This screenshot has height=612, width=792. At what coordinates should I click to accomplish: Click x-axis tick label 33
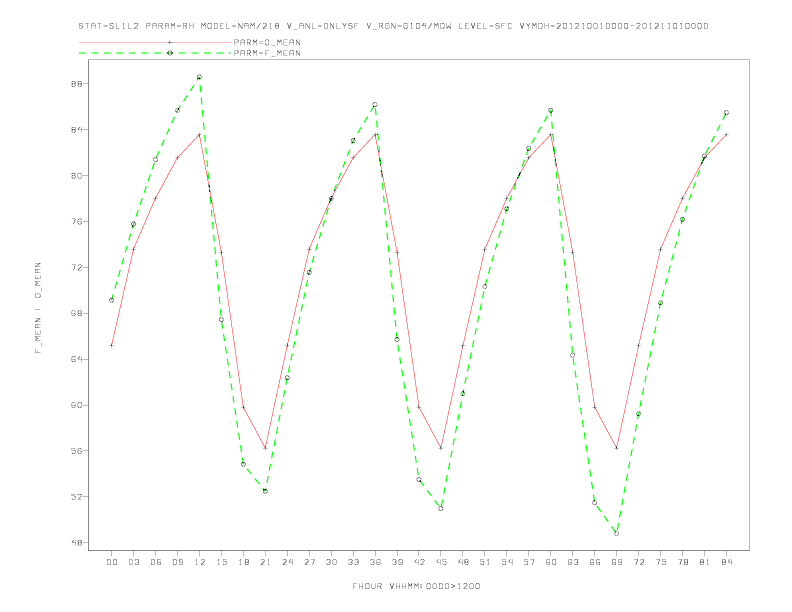pyautogui.click(x=353, y=562)
